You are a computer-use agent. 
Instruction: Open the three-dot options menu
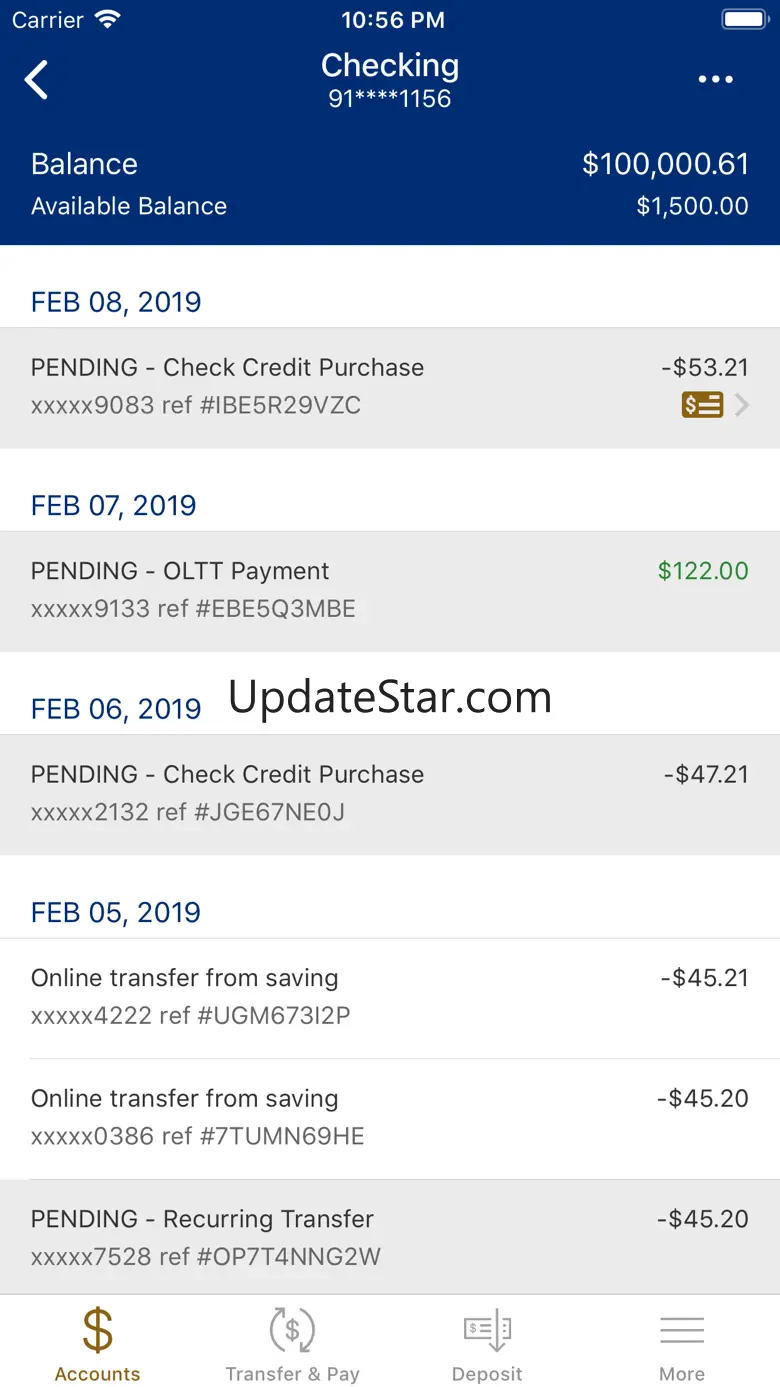click(x=715, y=80)
